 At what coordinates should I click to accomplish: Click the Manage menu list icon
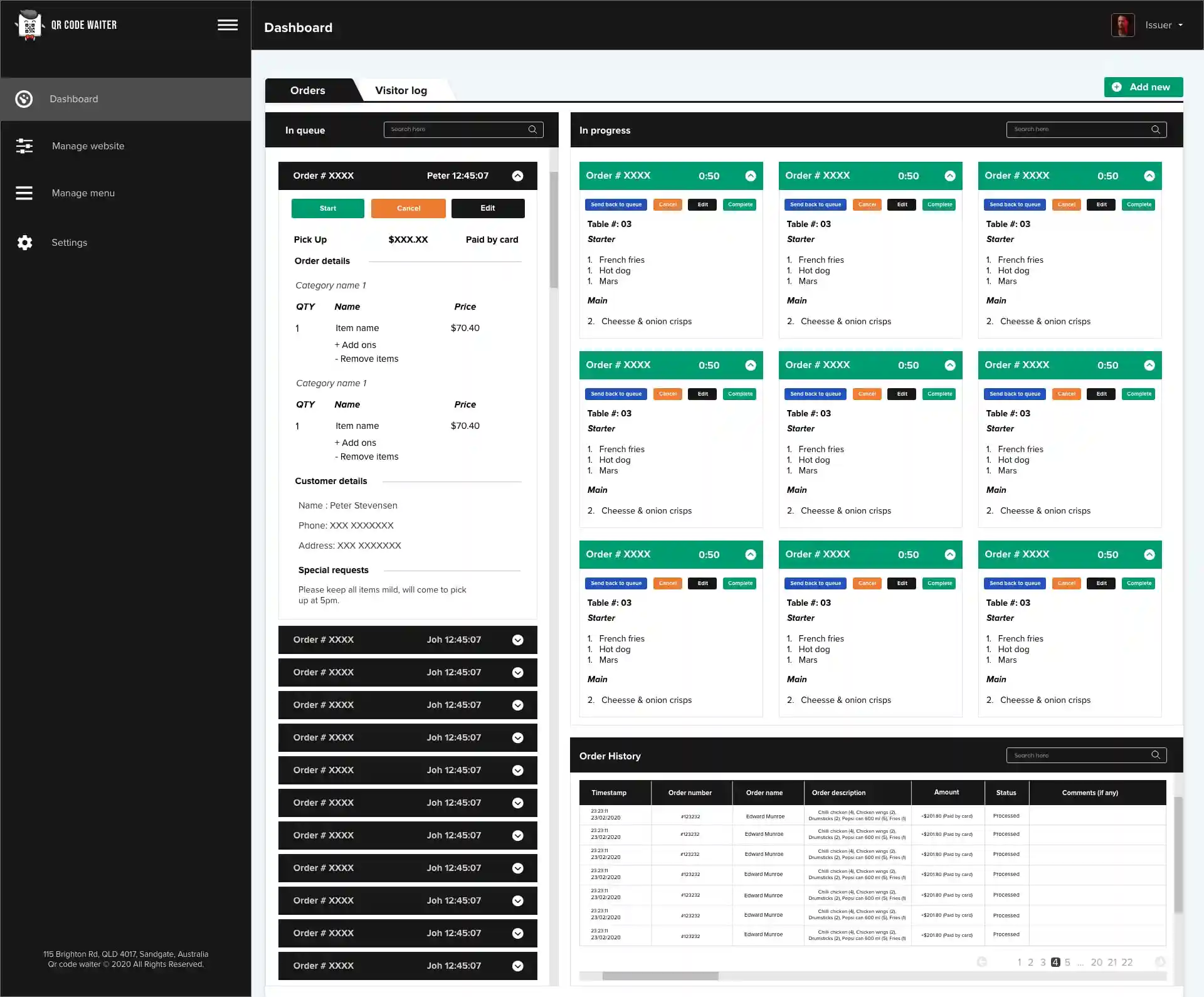click(24, 193)
